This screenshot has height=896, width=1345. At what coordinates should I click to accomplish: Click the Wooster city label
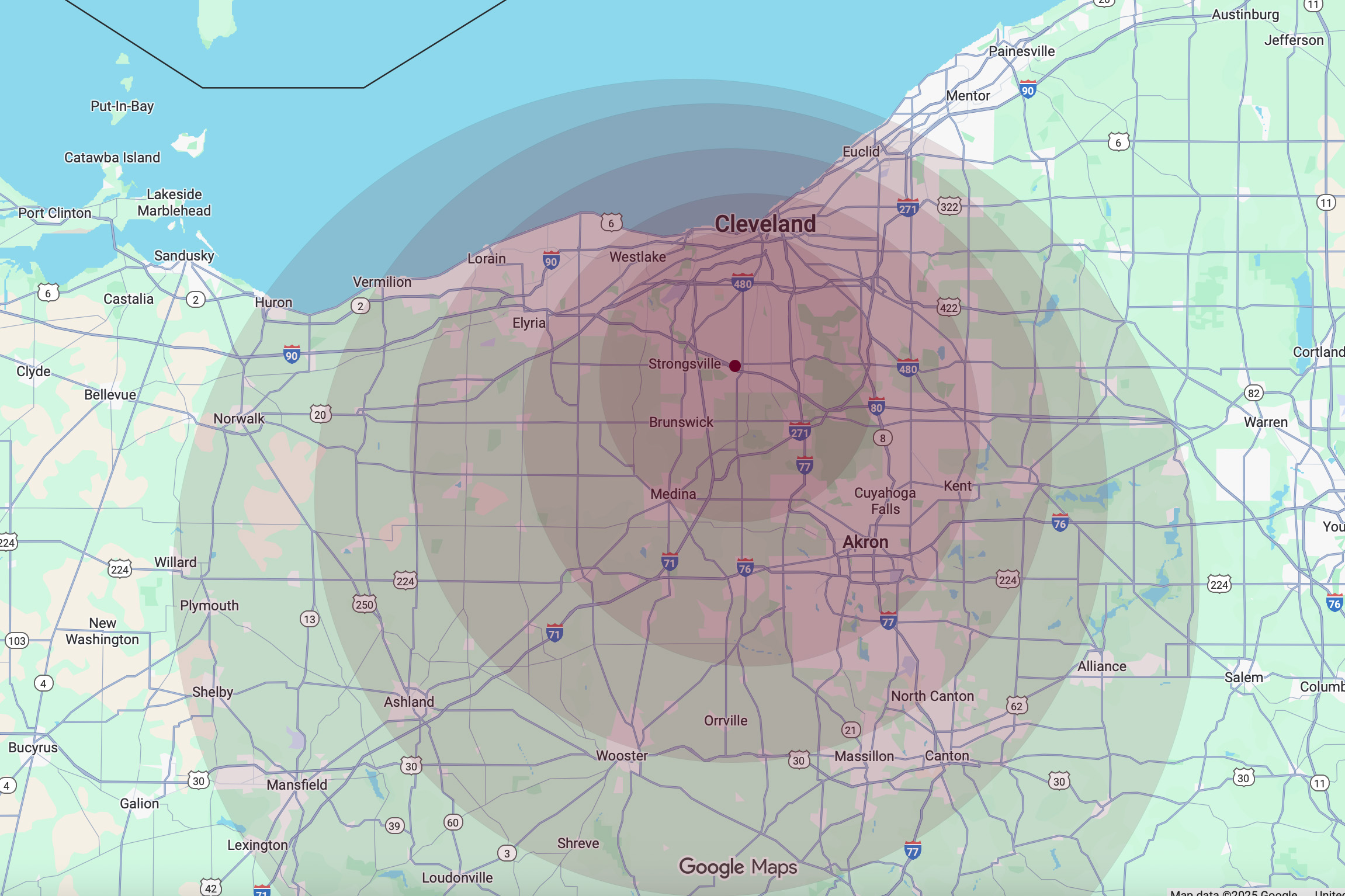[x=622, y=756]
